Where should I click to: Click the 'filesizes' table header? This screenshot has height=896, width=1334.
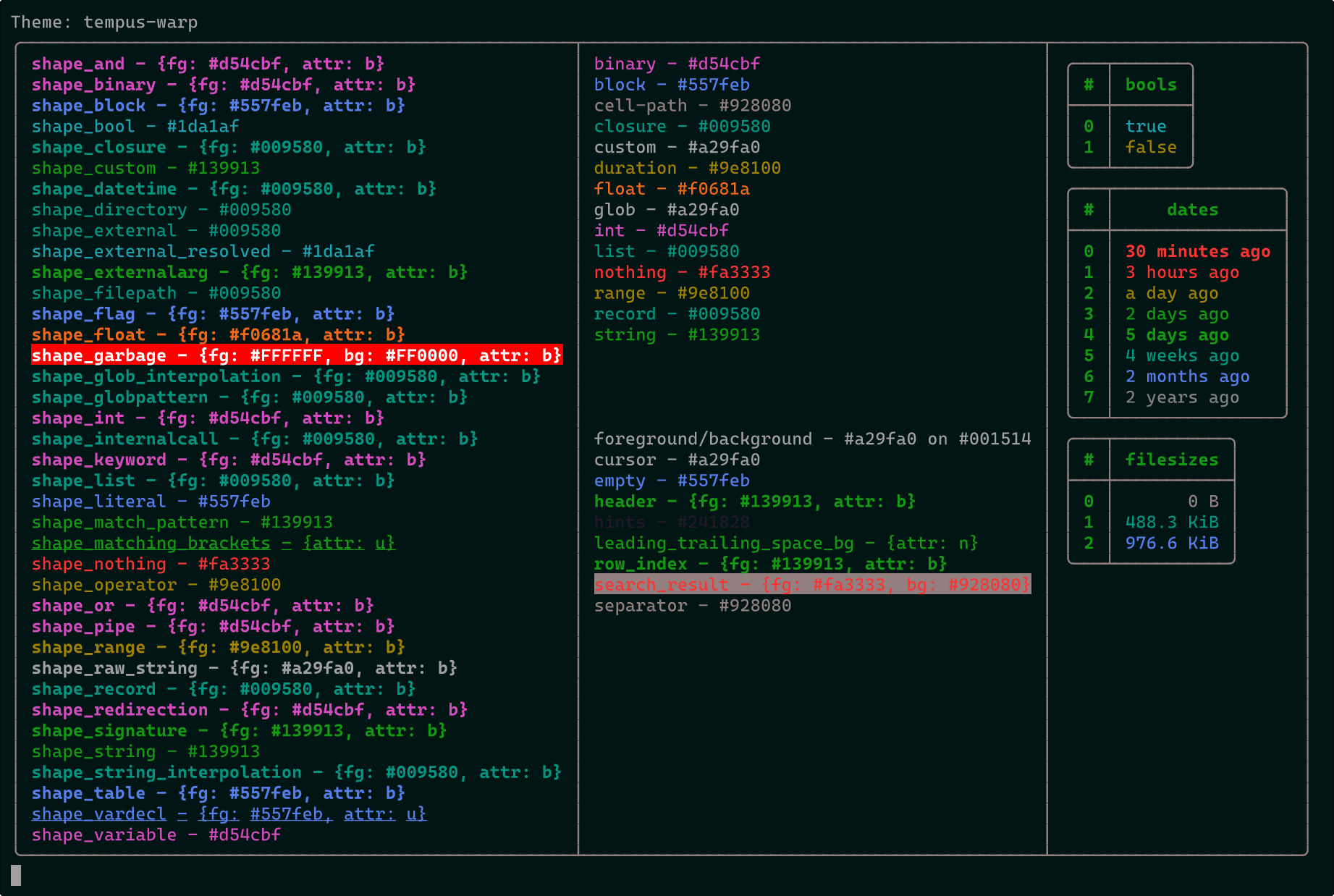tap(1172, 460)
